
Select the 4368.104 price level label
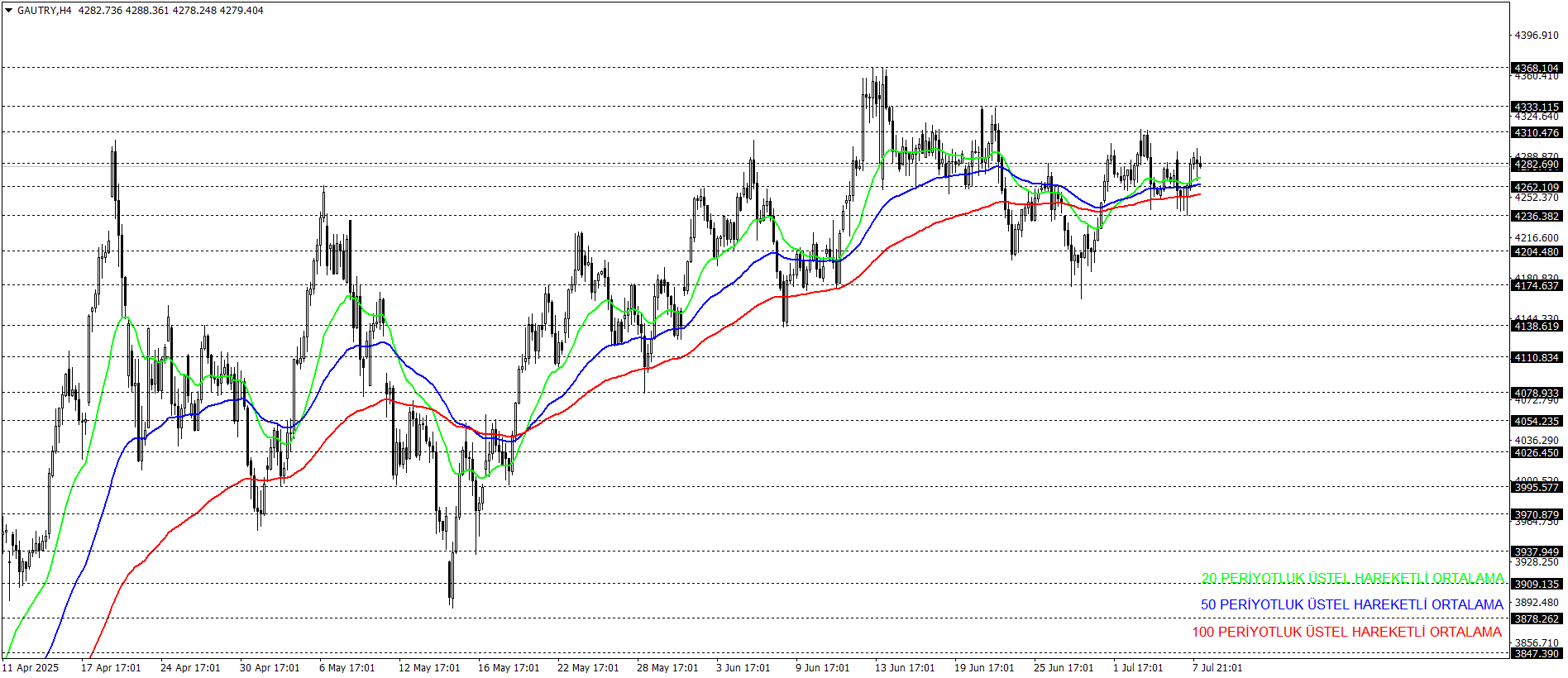click(1537, 68)
